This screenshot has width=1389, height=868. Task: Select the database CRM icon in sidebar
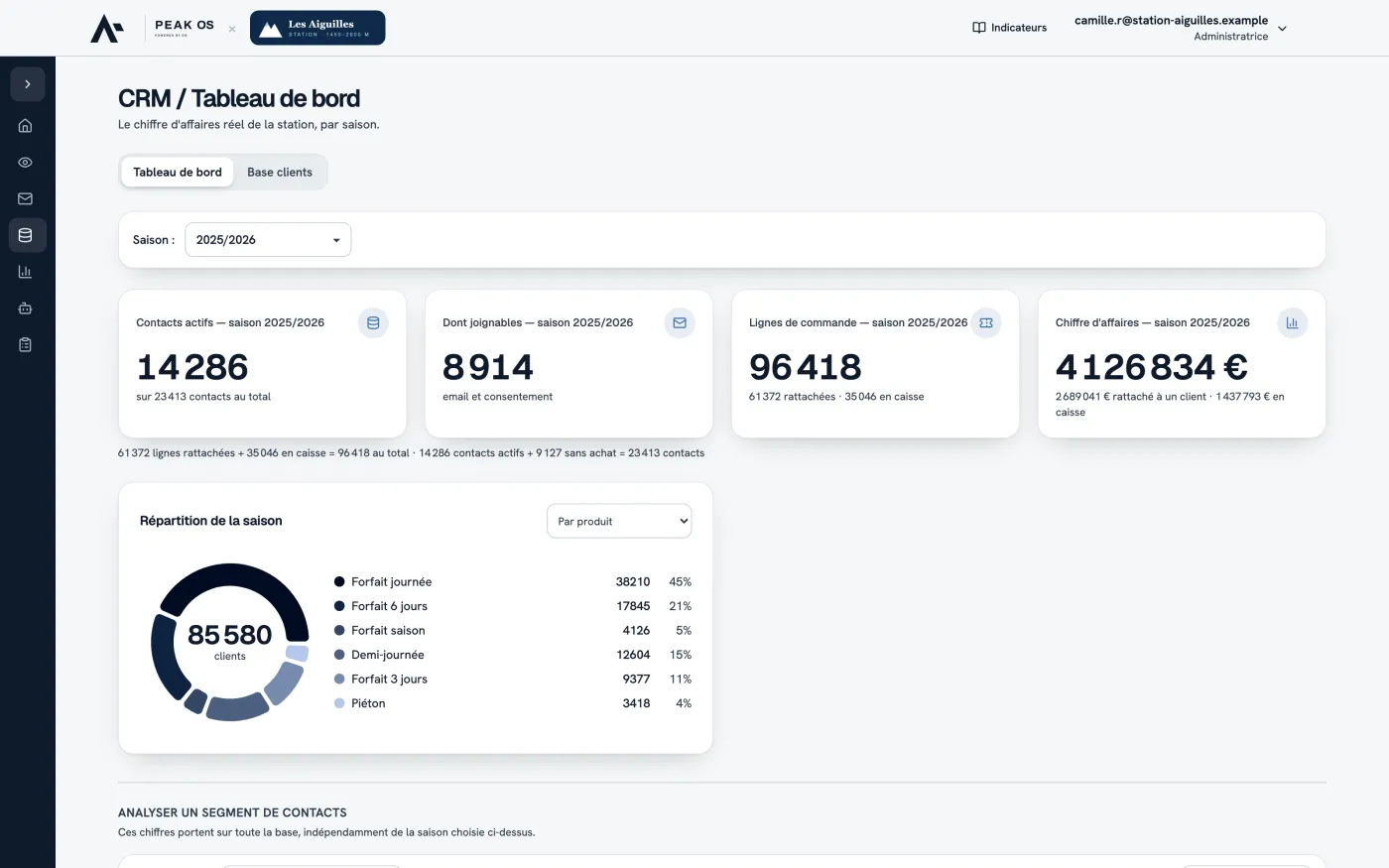(x=26, y=235)
